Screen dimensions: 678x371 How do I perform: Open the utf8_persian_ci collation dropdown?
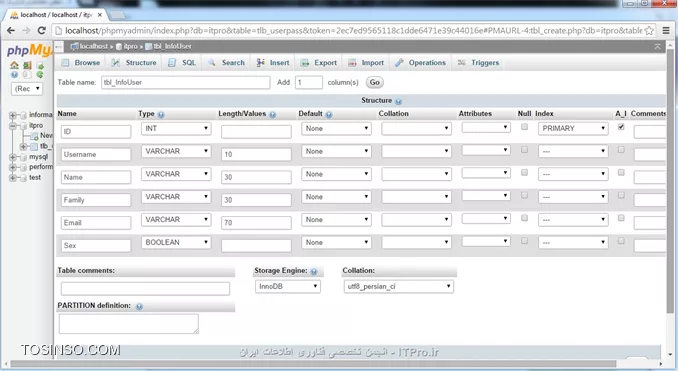[x=399, y=286]
